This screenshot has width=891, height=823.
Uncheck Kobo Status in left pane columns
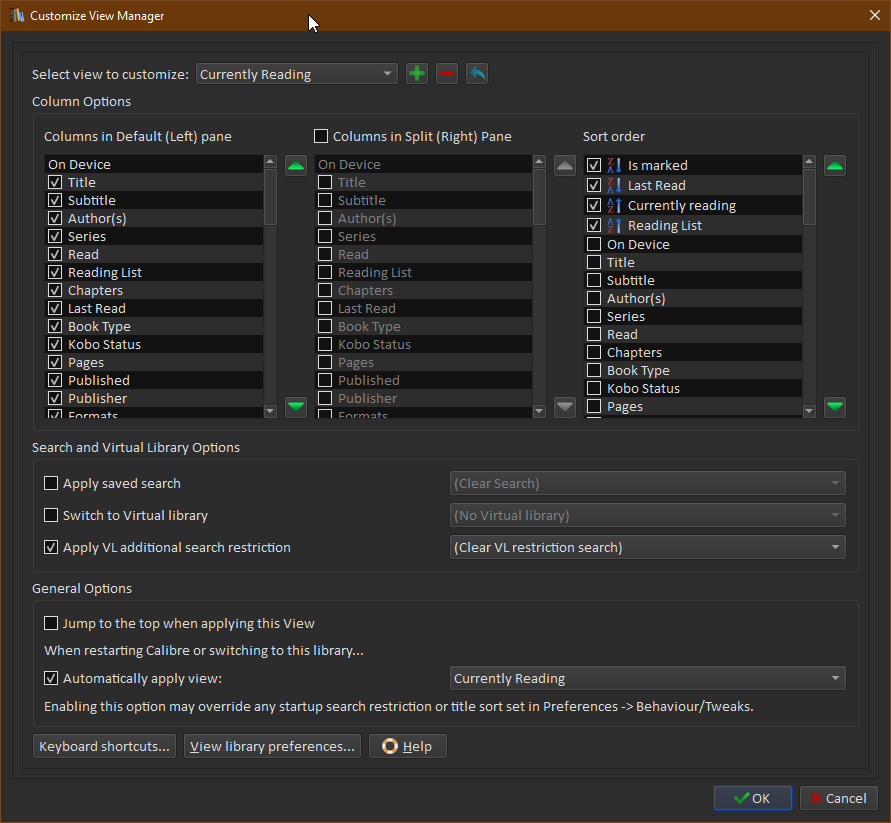coord(55,344)
